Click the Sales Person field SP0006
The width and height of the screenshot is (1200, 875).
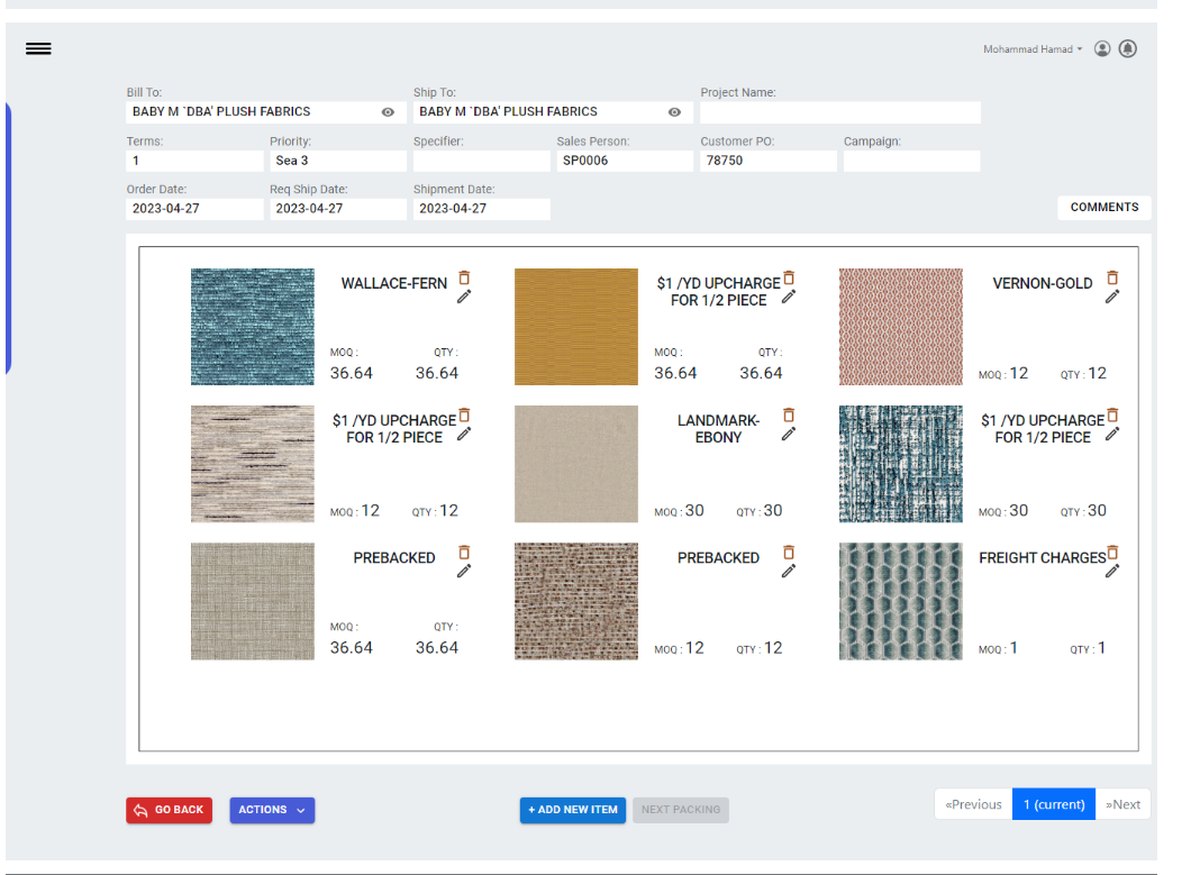pos(625,160)
